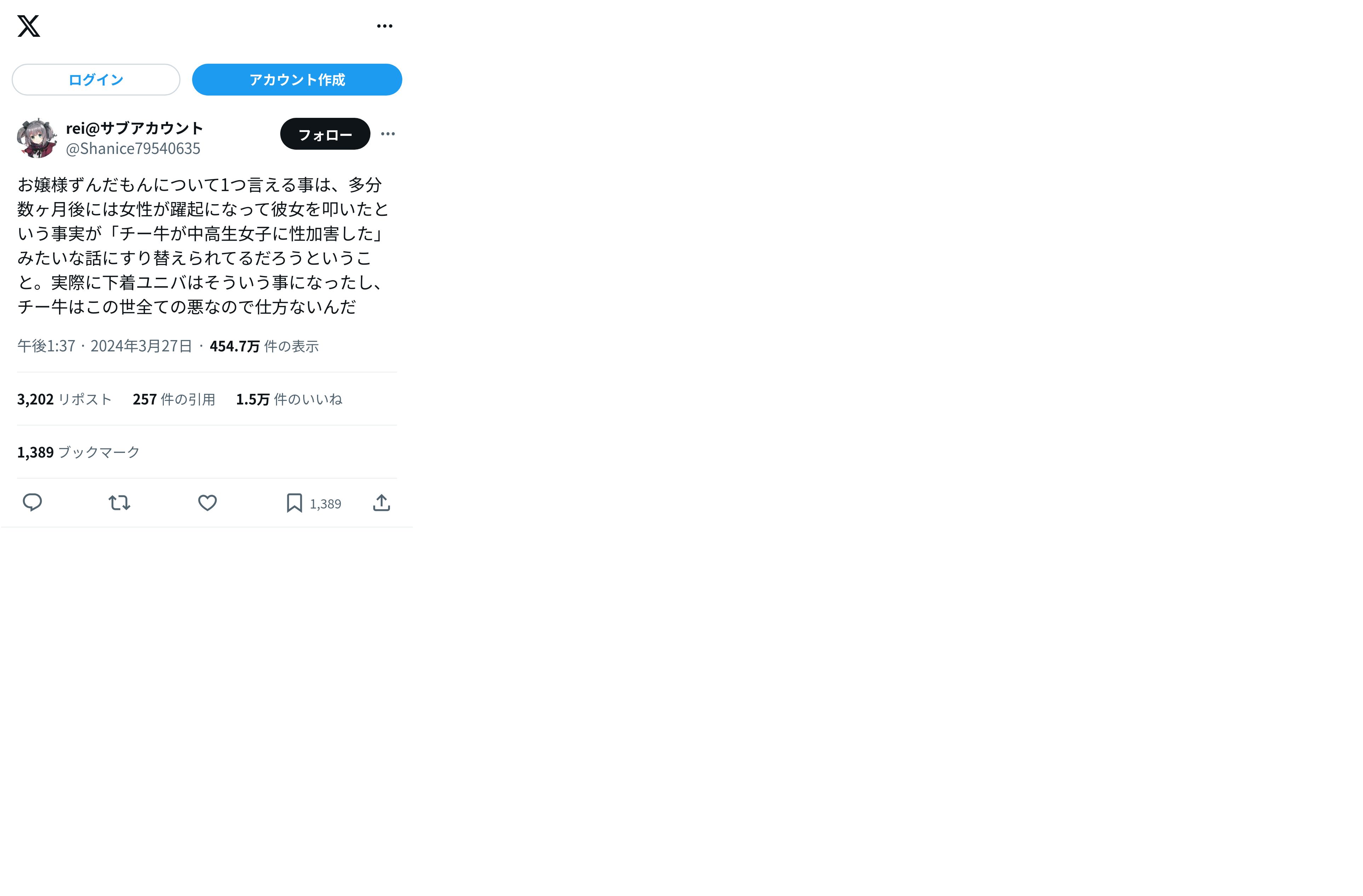The image size is (1363, 896).
Task: Click the post timestamp 午後1:37 2024年3月27日
Action: click(105, 346)
